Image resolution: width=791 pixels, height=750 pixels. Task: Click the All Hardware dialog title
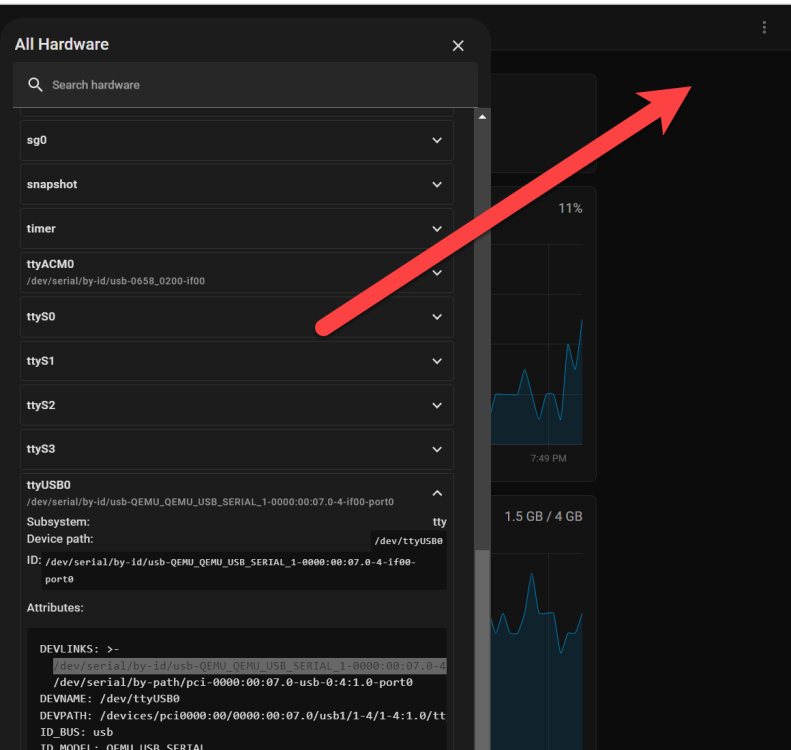62,44
